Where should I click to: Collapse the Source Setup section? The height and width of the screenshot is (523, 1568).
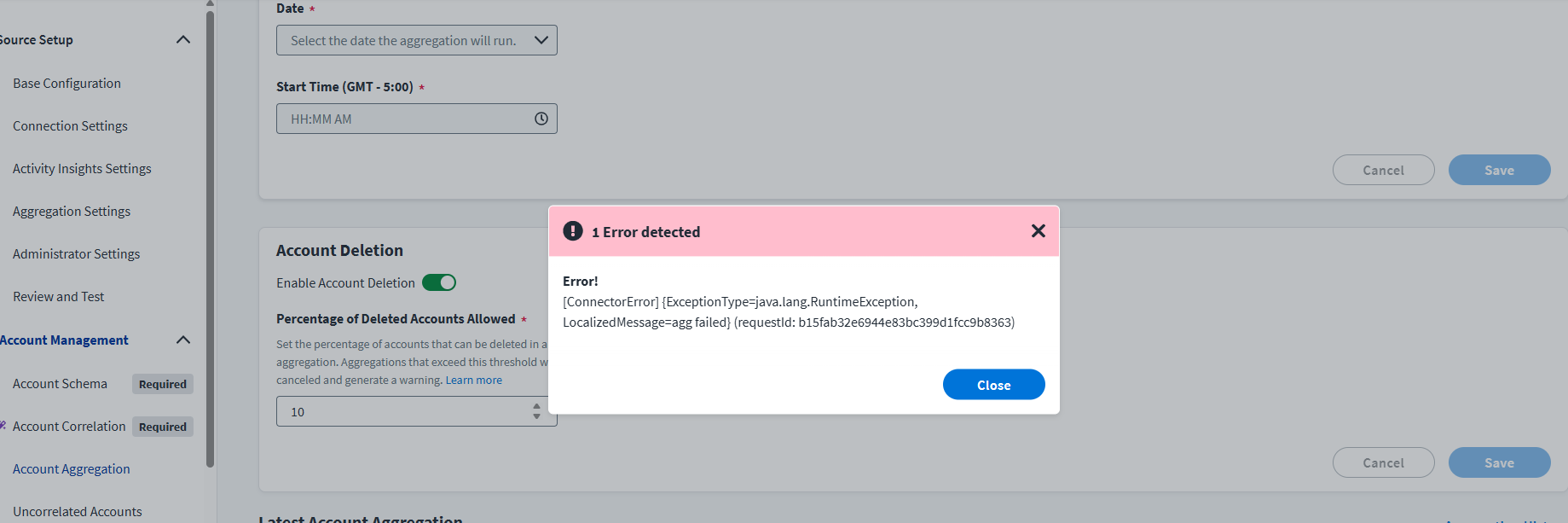pos(182,40)
